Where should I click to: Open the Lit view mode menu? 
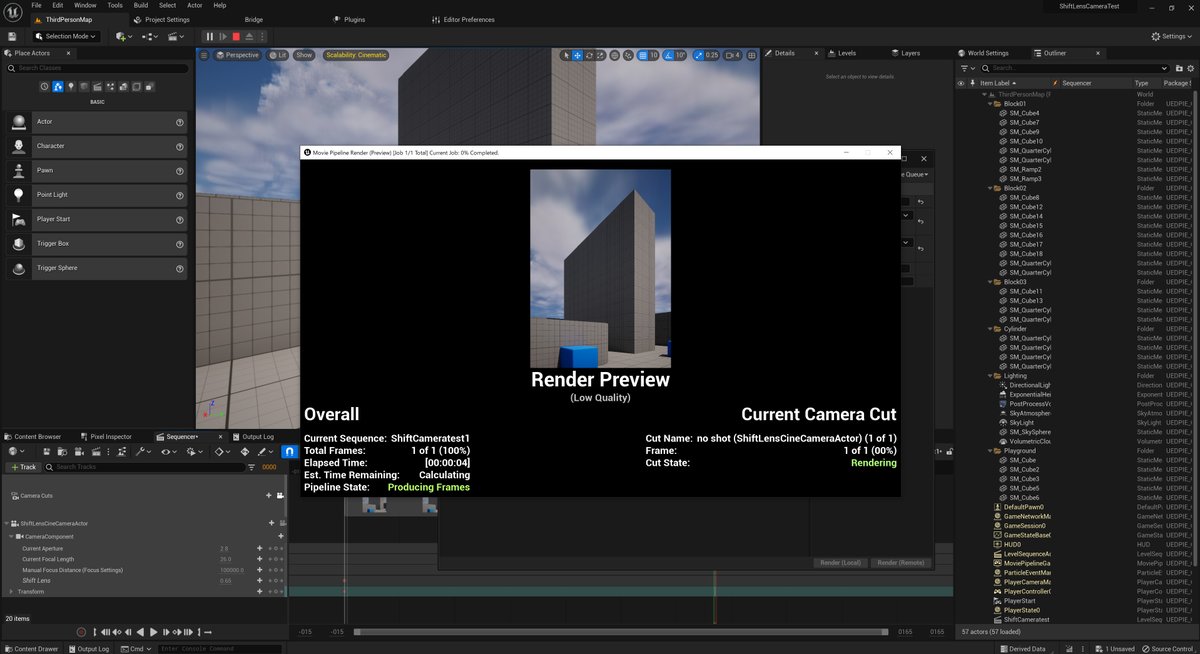point(277,55)
